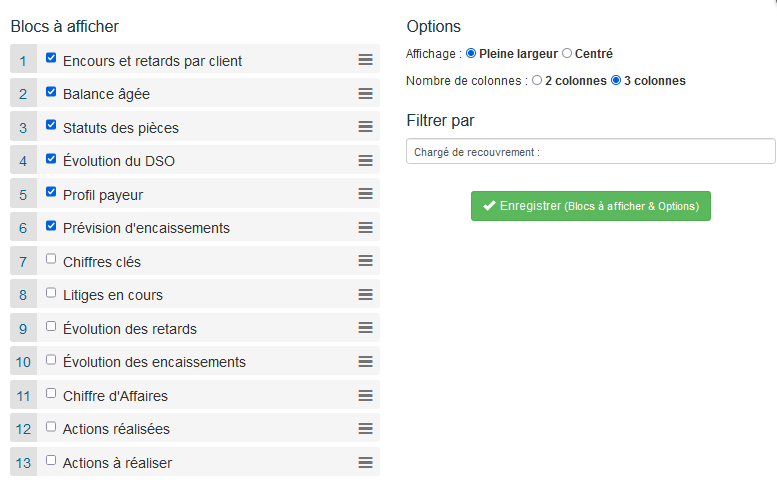
Task: Select the 3 colonnes radio option
Action: coord(616,80)
